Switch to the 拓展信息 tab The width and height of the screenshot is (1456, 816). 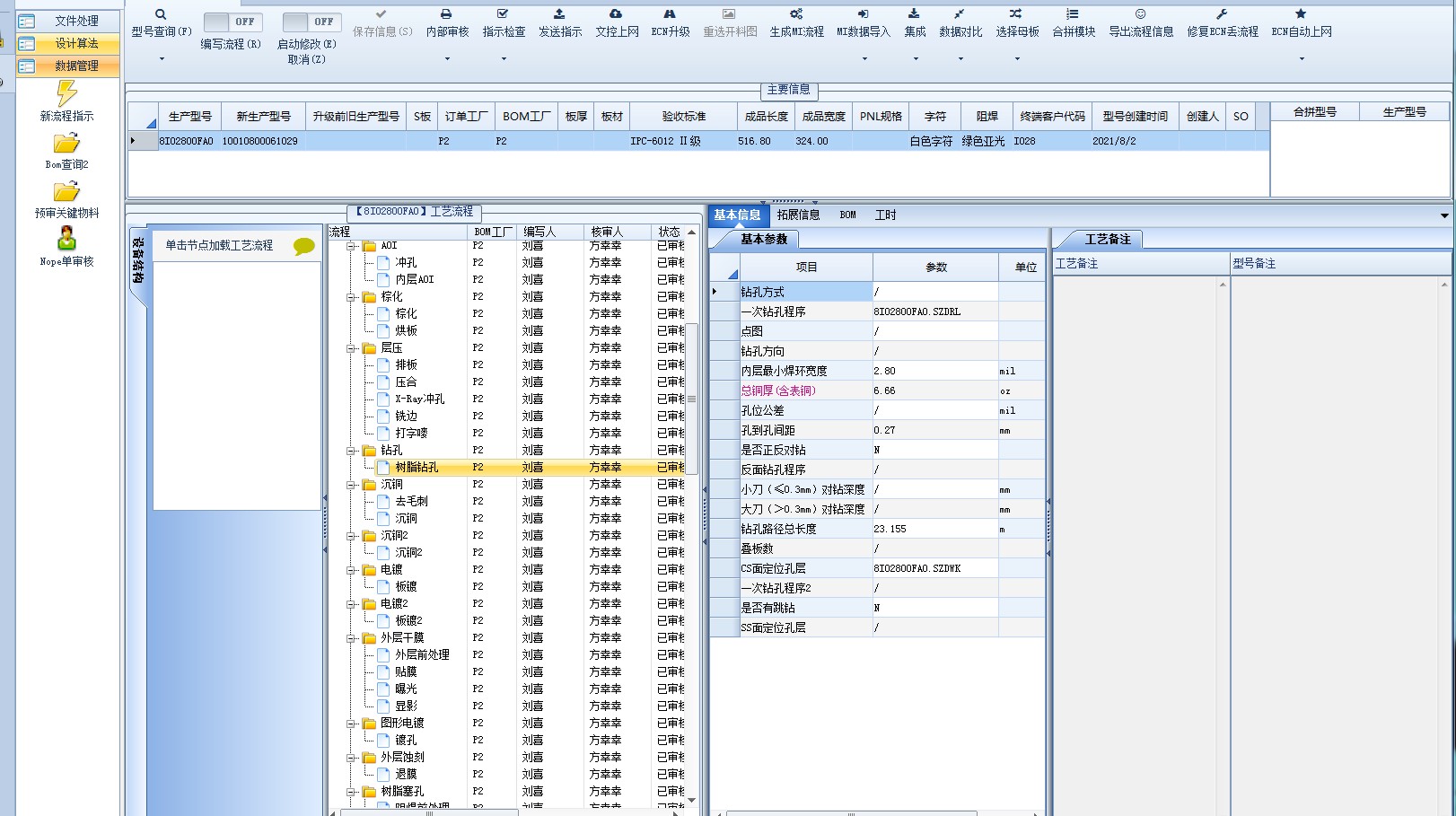click(x=798, y=215)
